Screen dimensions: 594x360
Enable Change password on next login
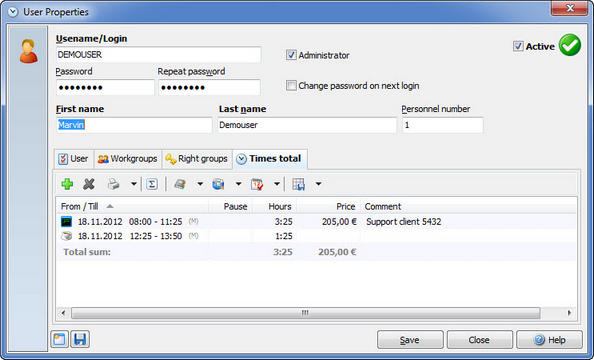click(291, 86)
